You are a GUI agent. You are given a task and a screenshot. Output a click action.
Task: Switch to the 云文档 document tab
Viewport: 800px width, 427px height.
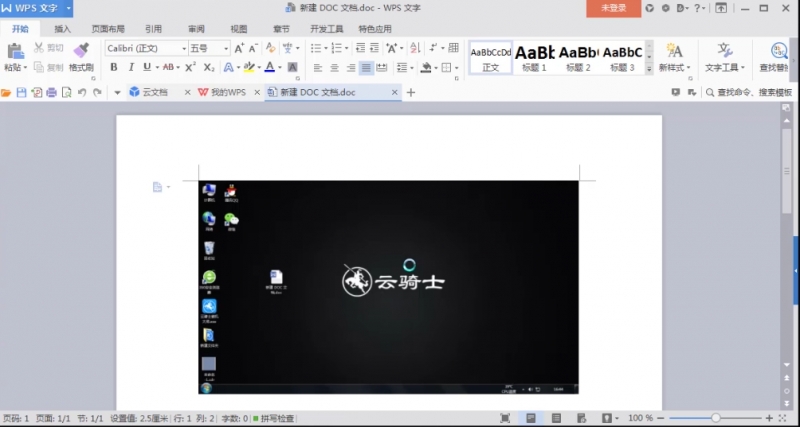point(155,92)
